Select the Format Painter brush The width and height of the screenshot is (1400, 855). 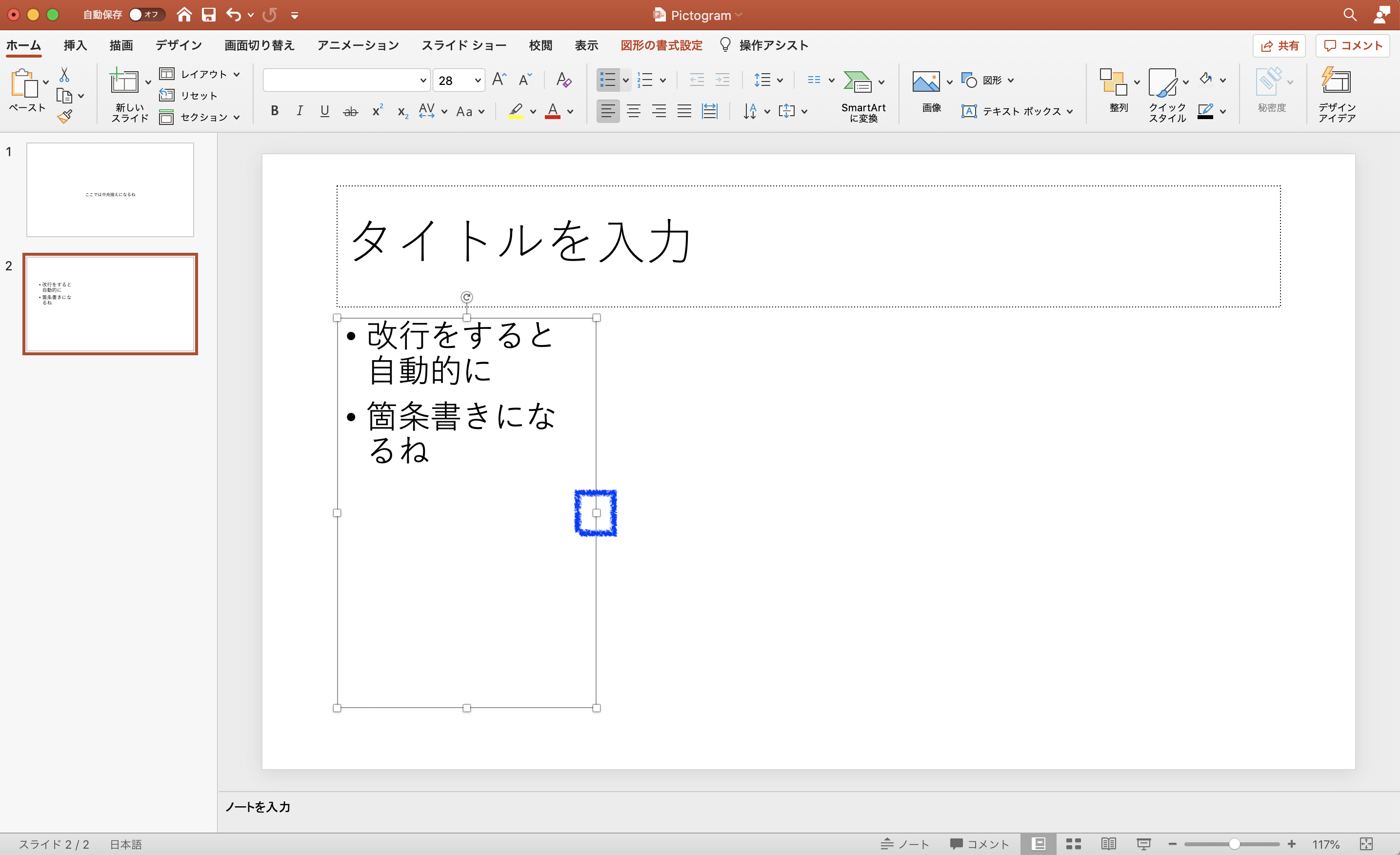point(65,117)
